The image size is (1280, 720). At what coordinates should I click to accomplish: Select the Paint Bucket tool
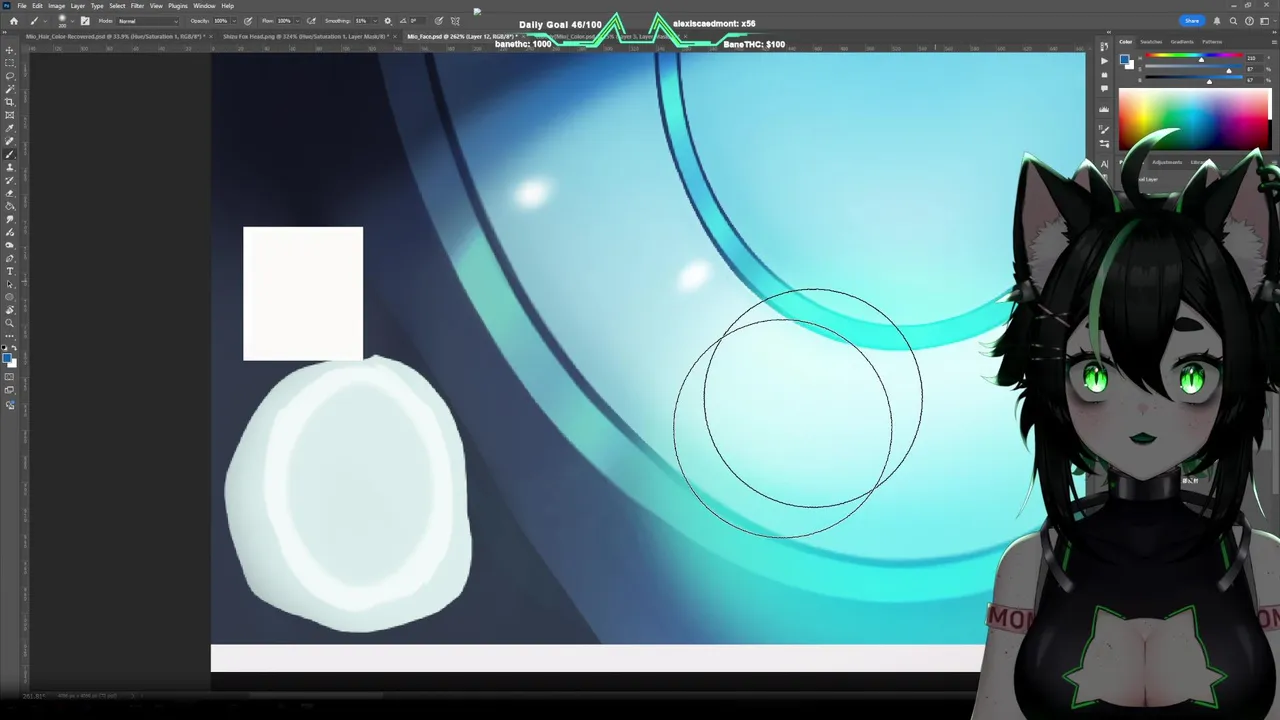click(10, 206)
